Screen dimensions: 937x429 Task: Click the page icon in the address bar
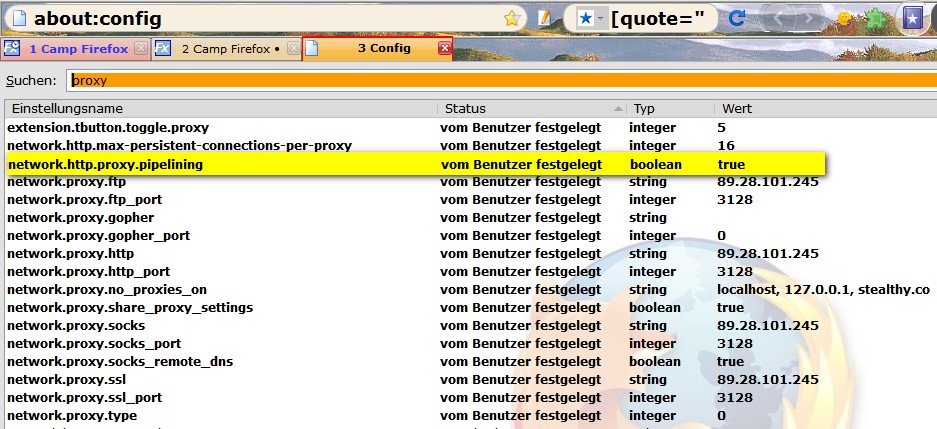coord(19,19)
